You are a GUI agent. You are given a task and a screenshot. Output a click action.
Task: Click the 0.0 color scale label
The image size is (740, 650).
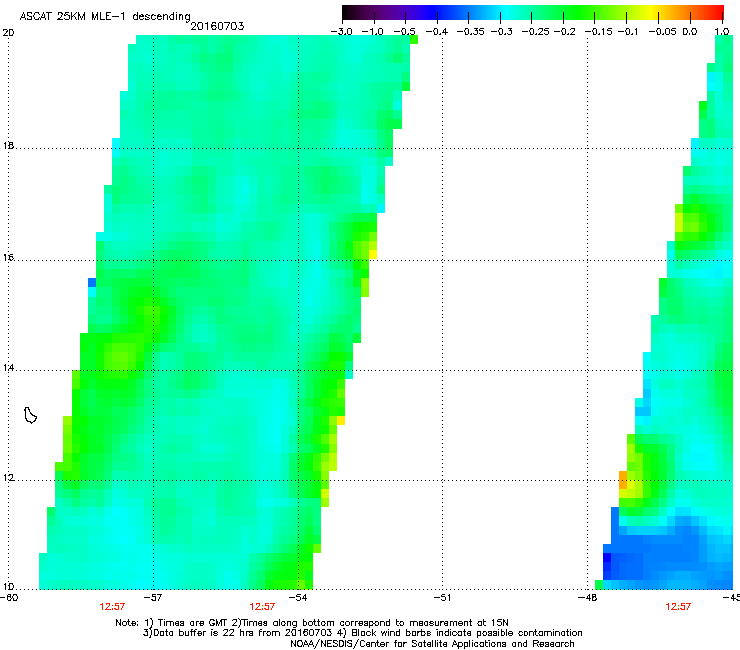click(x=690, y=32)
